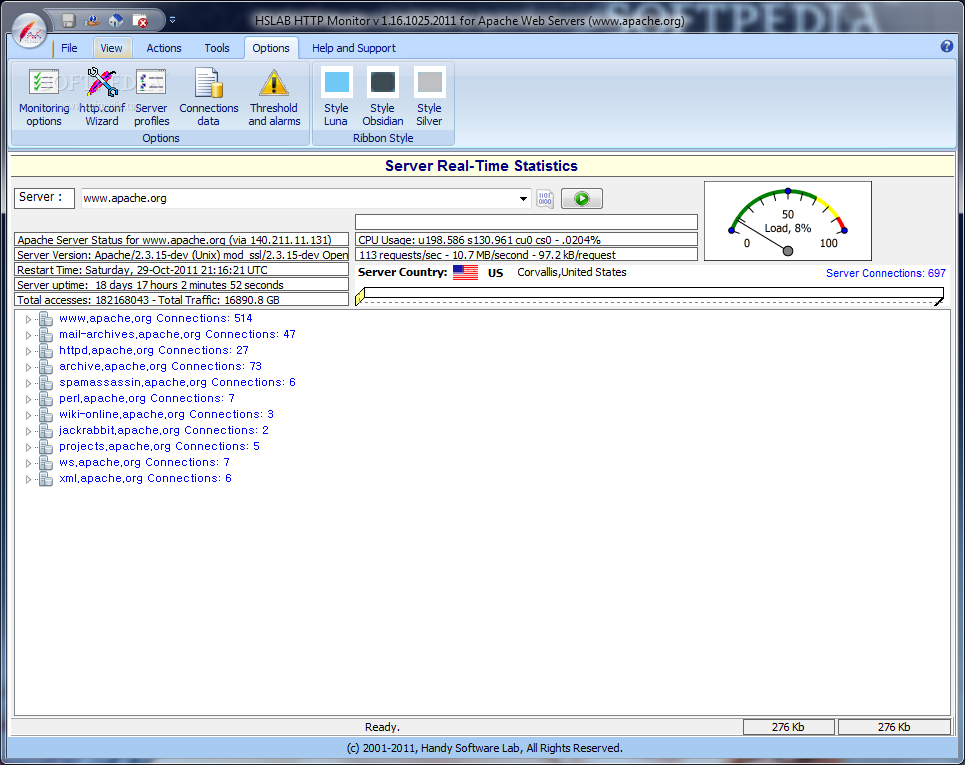Select perl.apache.org Connections: 7 row
This screenshot has height=765, width=965.
pos(147,398)
